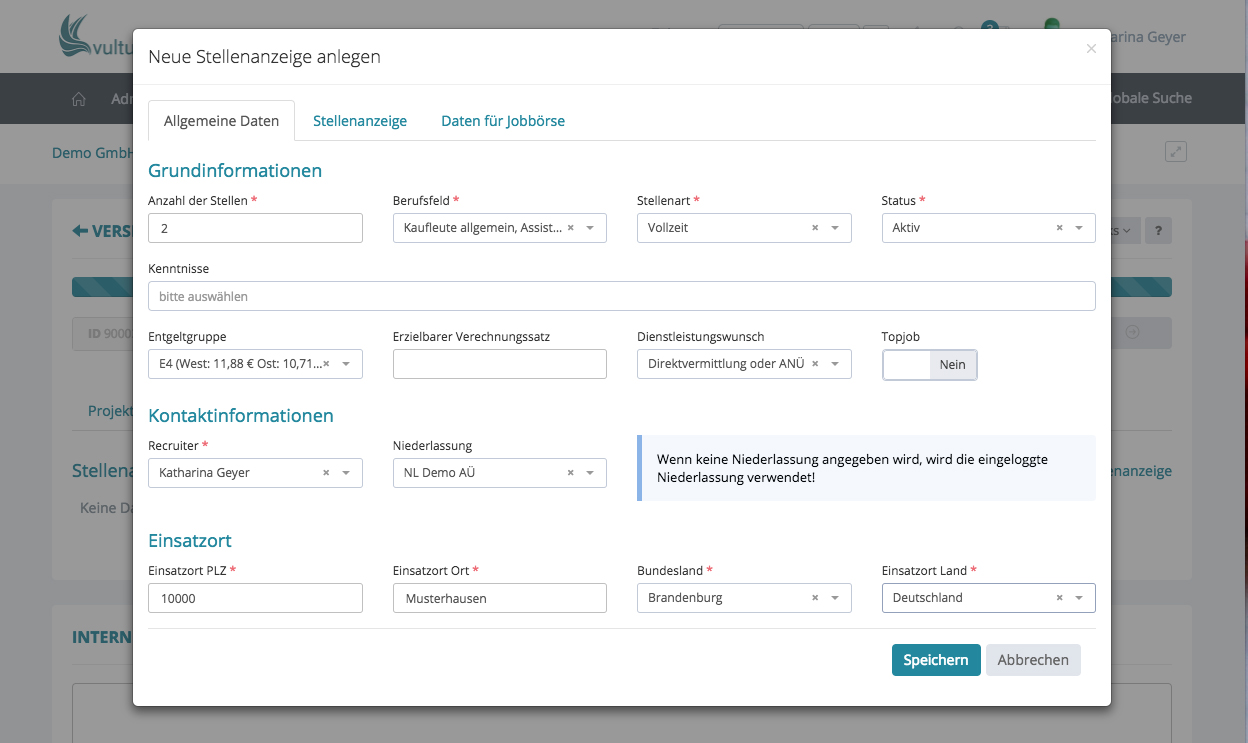Screen dimensions: 1248x743
Task: Switch to the Stellenanzeige tab
Action: coord(360,121)
